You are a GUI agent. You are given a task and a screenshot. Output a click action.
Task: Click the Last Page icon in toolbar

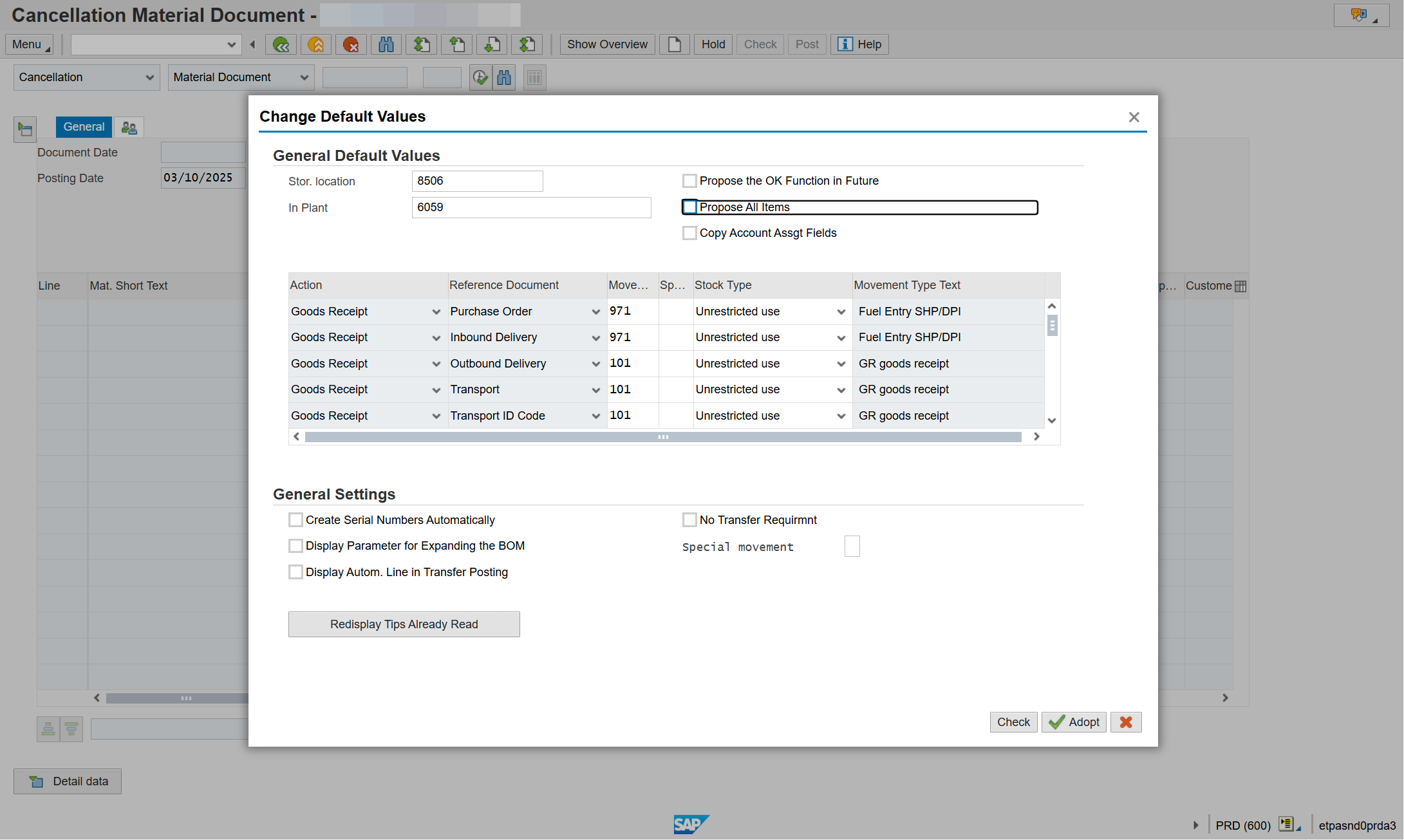tap(527, 44)
